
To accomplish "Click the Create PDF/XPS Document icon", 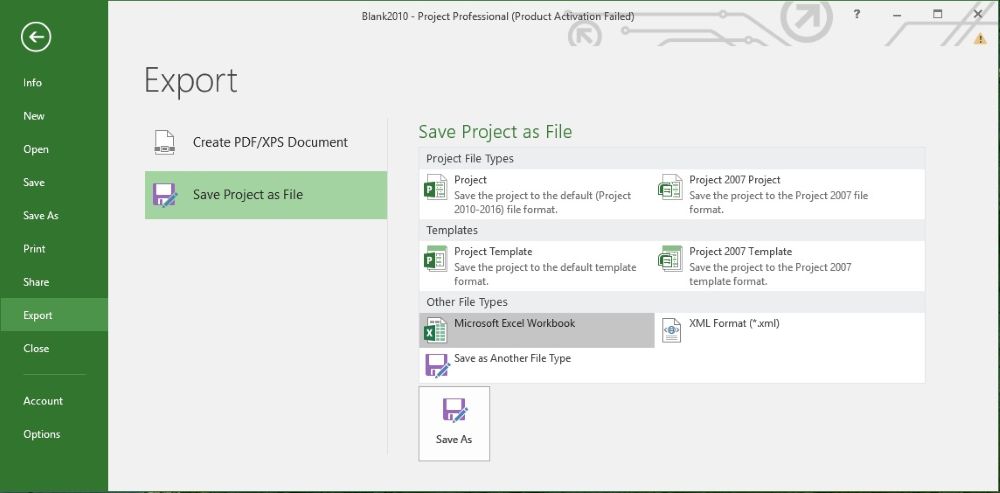I will click(165, 143).
